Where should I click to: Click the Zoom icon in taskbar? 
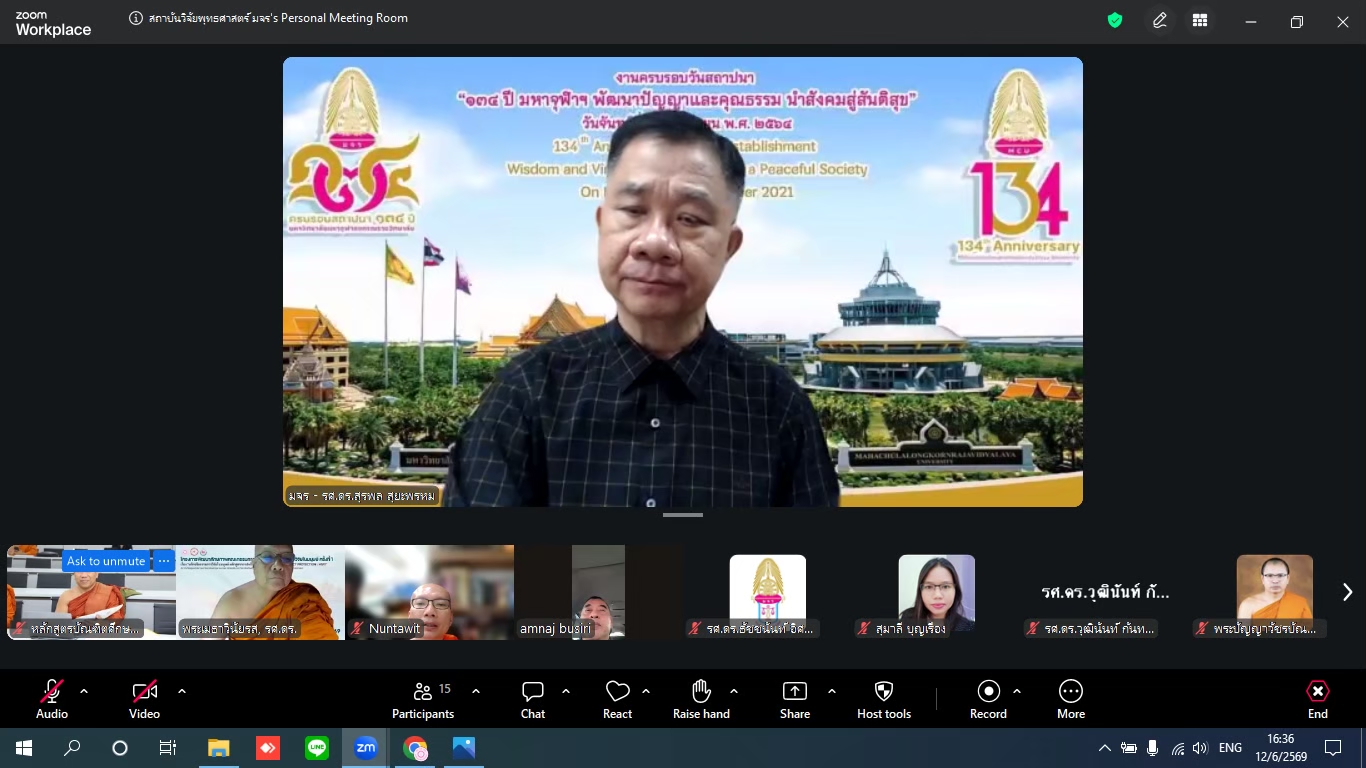(x=366, y=748)
